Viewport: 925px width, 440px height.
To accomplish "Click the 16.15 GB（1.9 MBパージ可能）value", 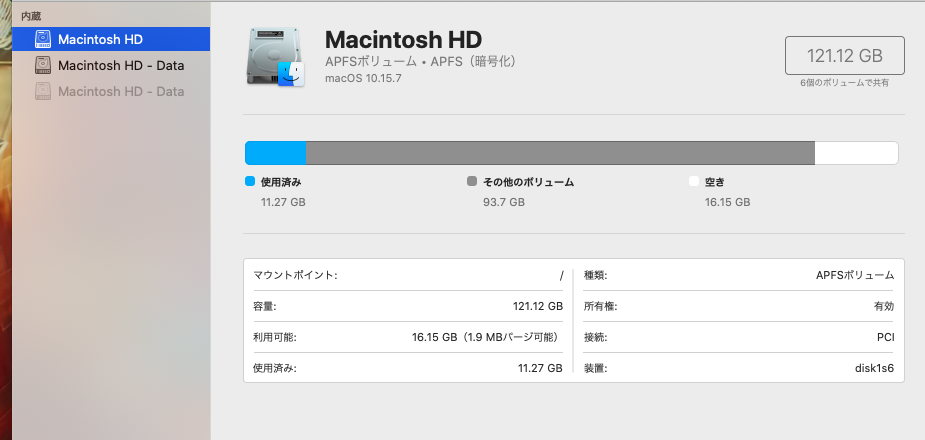I will (x=487, y=337).
